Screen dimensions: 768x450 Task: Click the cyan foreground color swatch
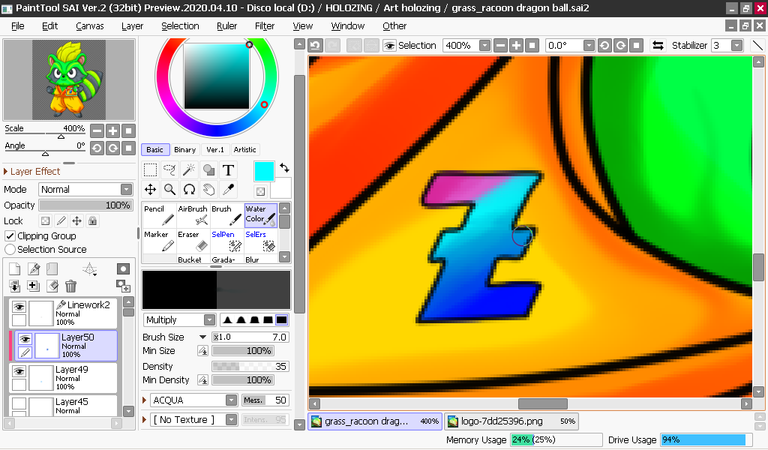[264, 171]
